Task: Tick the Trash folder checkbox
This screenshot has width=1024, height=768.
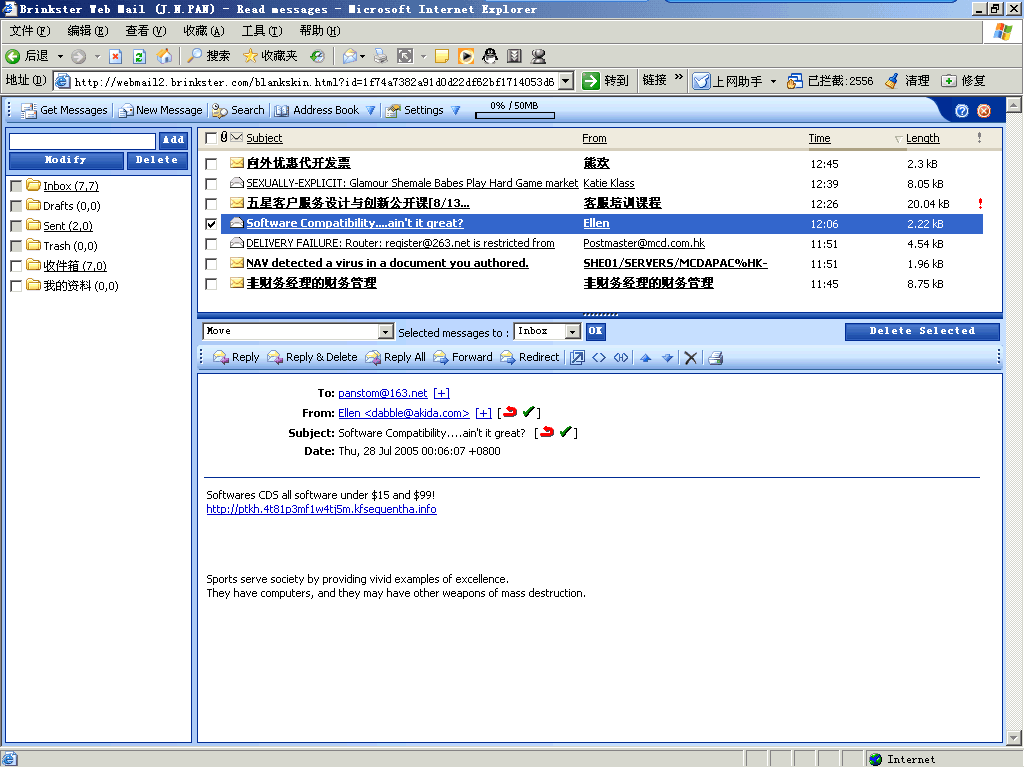Action: (x=16, y=246)
